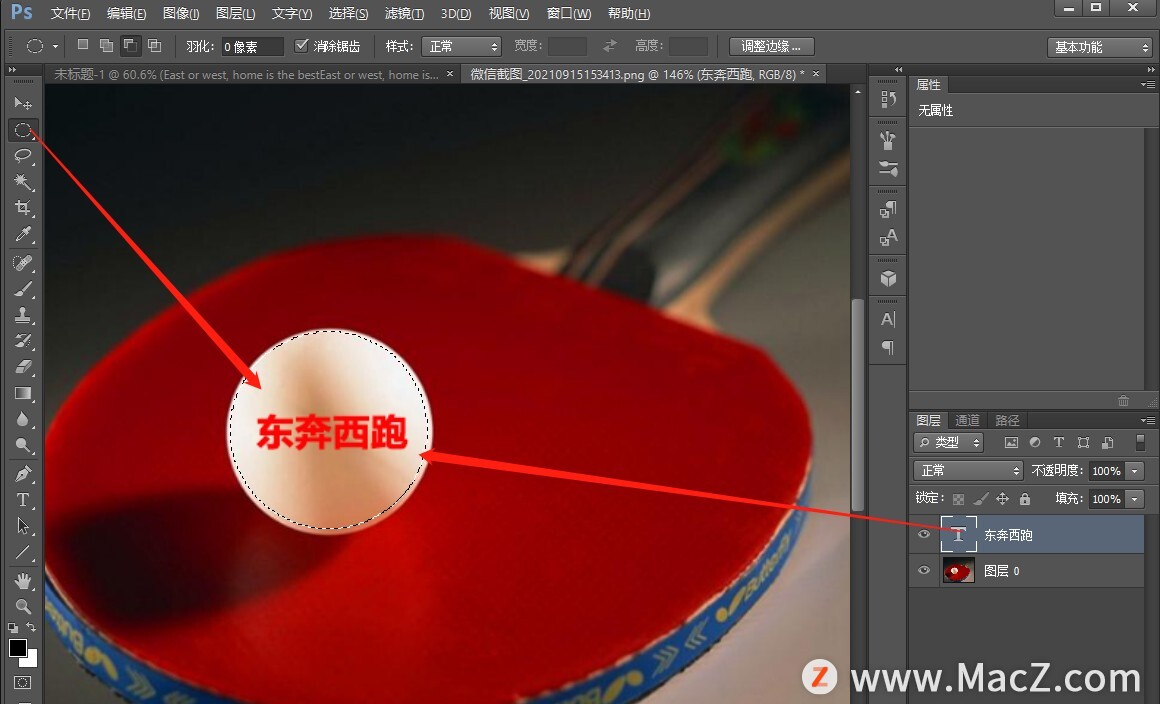1160x704 pixels.
Task: Open the 基本功能 workspace dropdown
Action: pos(1099,47)
